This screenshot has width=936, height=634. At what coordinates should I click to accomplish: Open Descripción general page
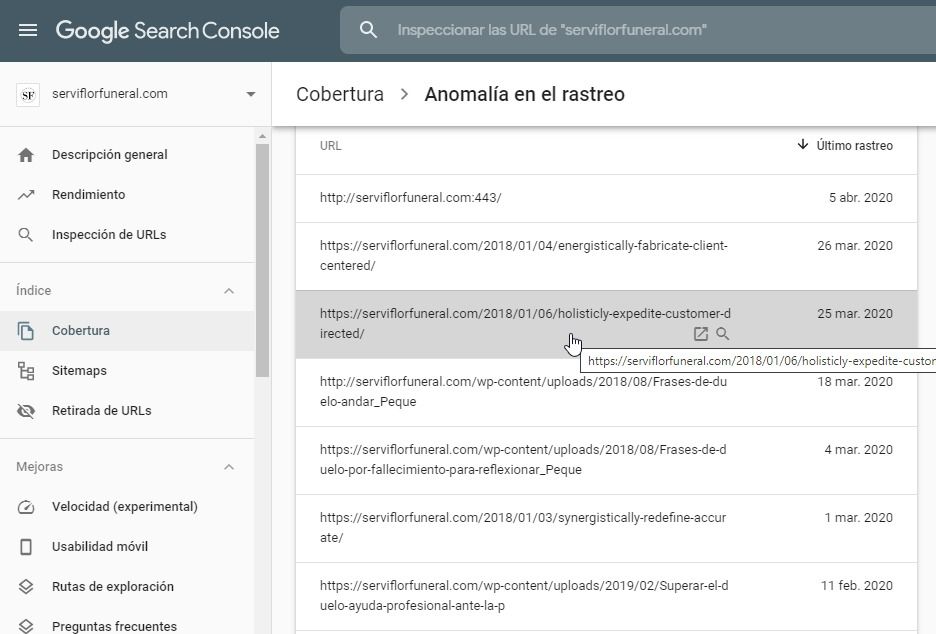point(109,155)
